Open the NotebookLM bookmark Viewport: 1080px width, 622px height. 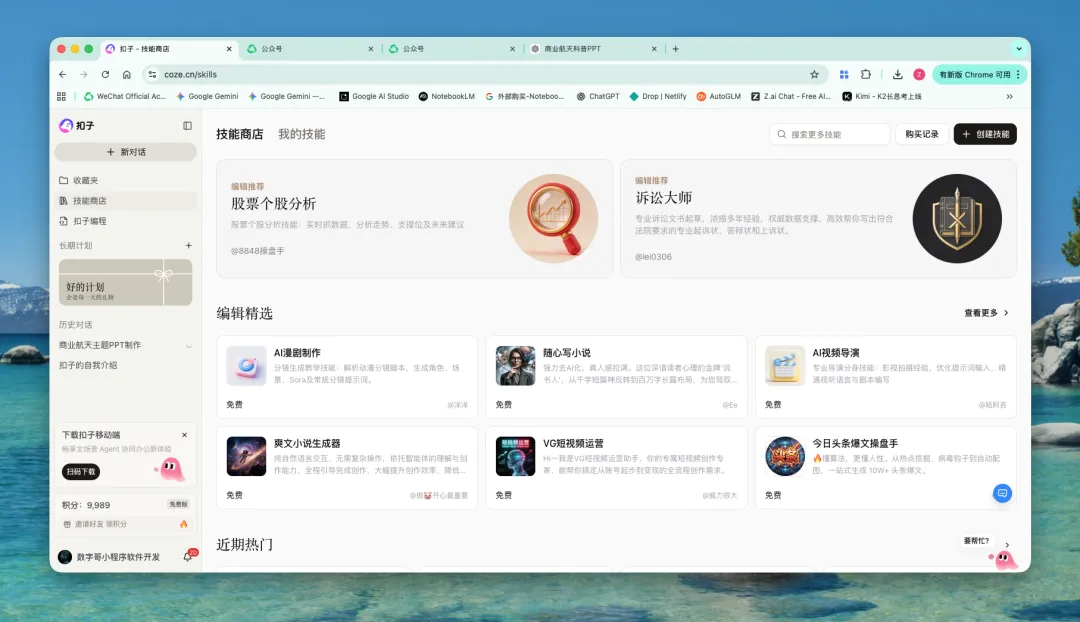coord(446,96)
